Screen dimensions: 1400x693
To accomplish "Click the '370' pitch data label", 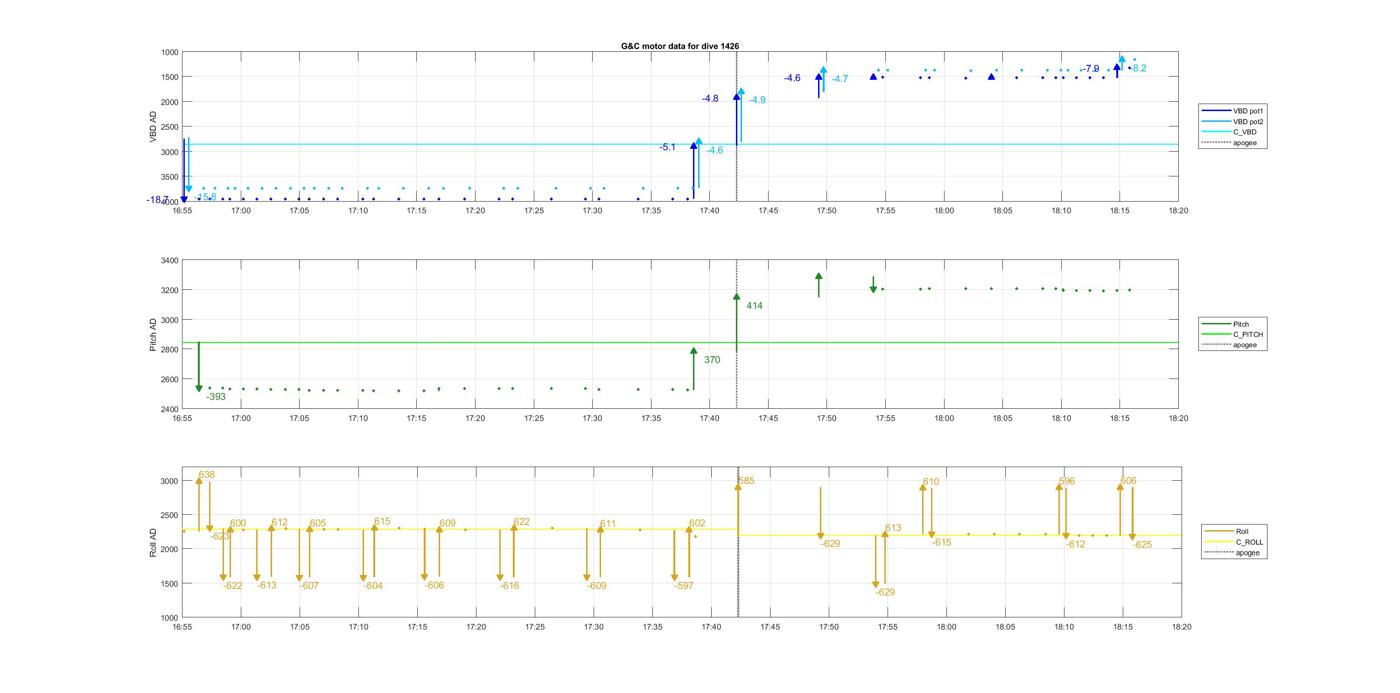I will coord(712,360).
